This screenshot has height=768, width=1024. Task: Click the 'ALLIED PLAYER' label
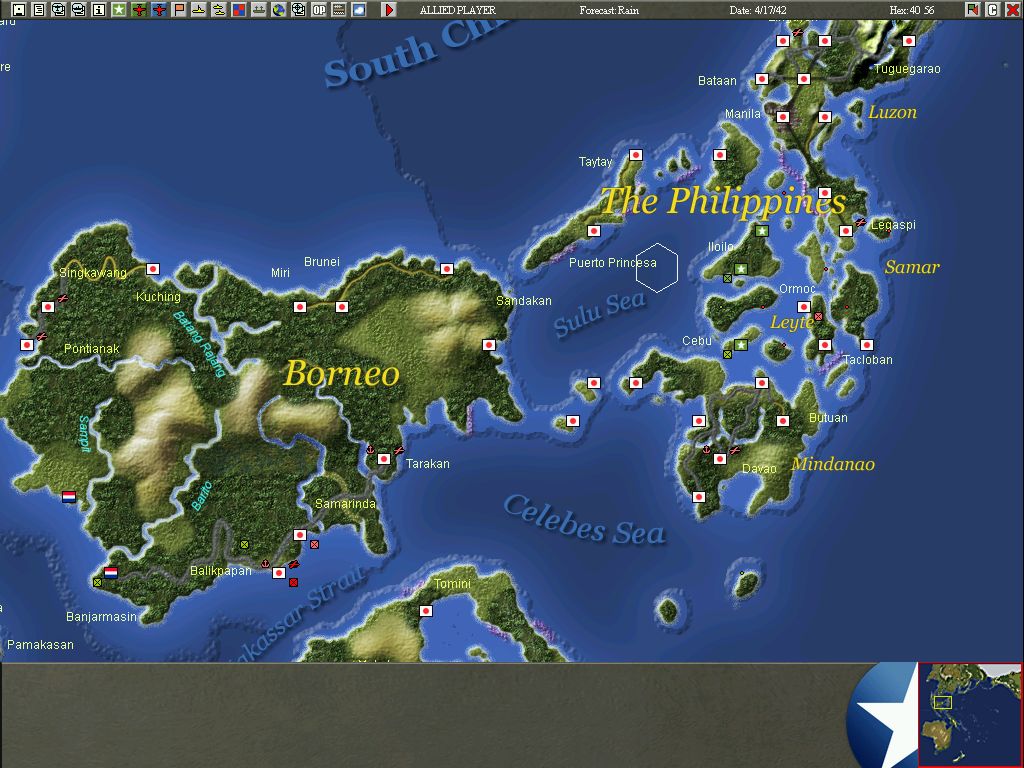pyautogui.click(x=457, y=10)
